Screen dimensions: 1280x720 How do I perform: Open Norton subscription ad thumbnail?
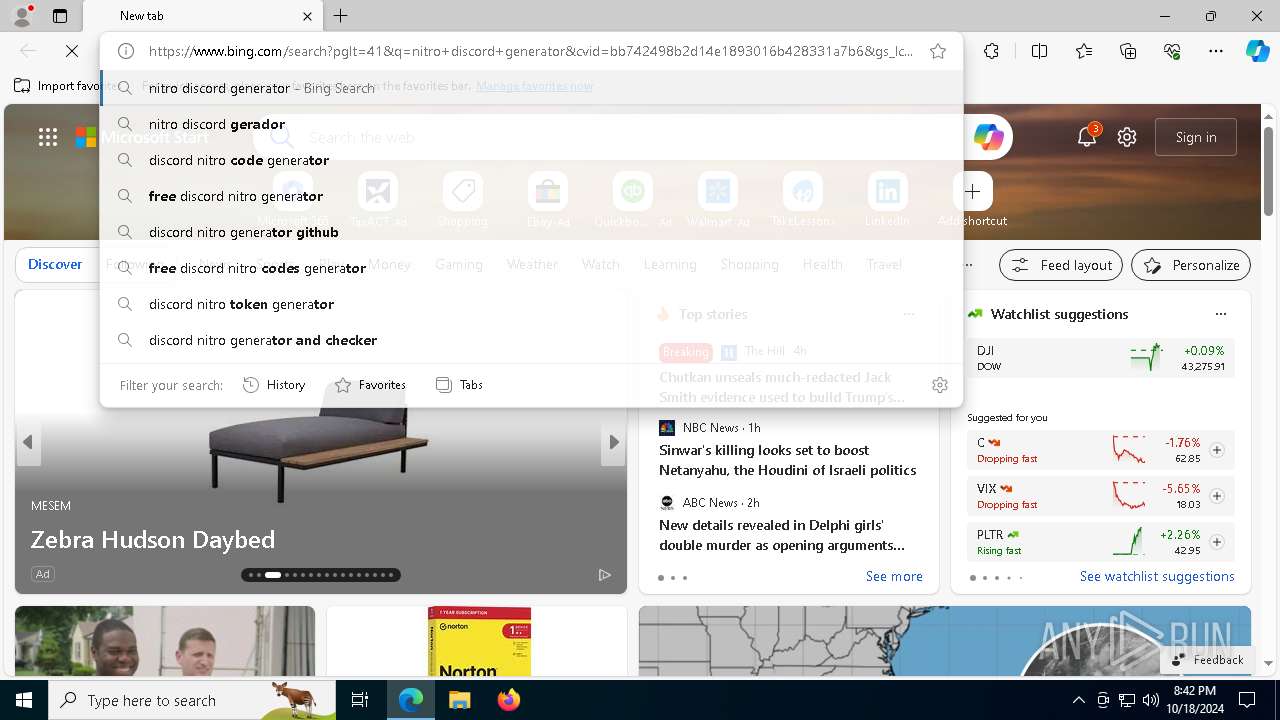[x=479, y=641]
